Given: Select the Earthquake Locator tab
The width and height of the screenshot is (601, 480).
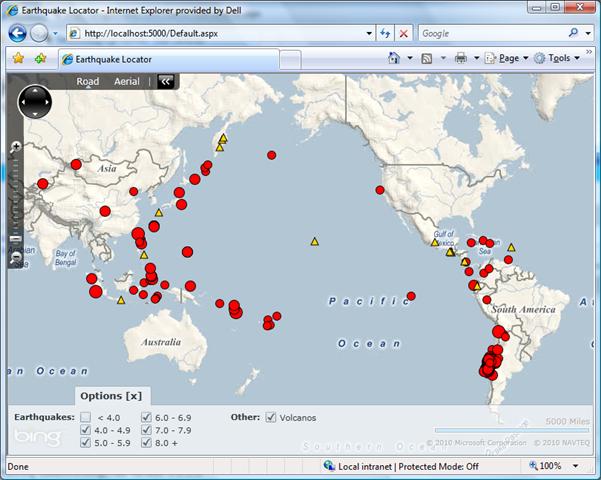Looking at the screenshot, I should click(x=169, y=59).
